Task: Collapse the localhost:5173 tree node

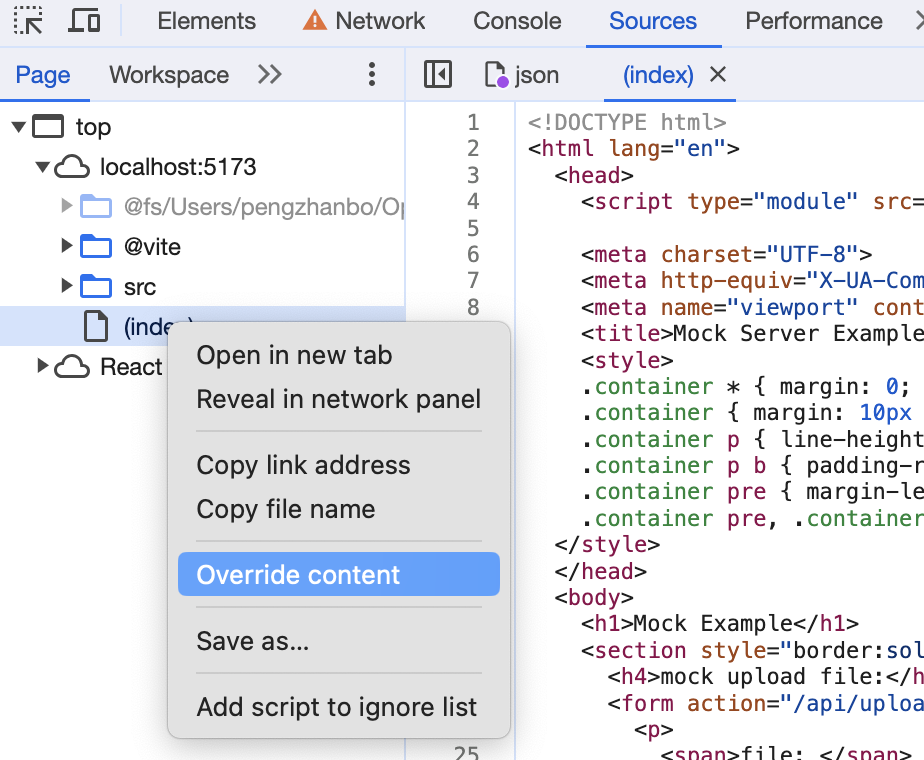Action: coord(43,167)
